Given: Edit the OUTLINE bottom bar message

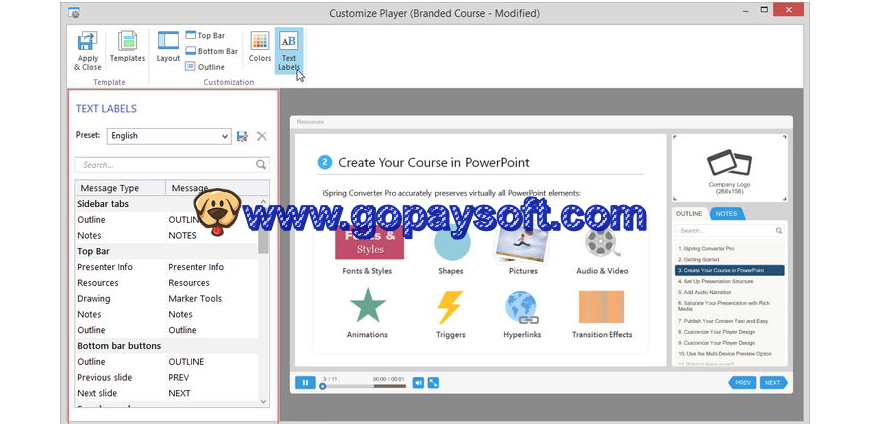Looking at the screenshot, I should coord(187,362).
